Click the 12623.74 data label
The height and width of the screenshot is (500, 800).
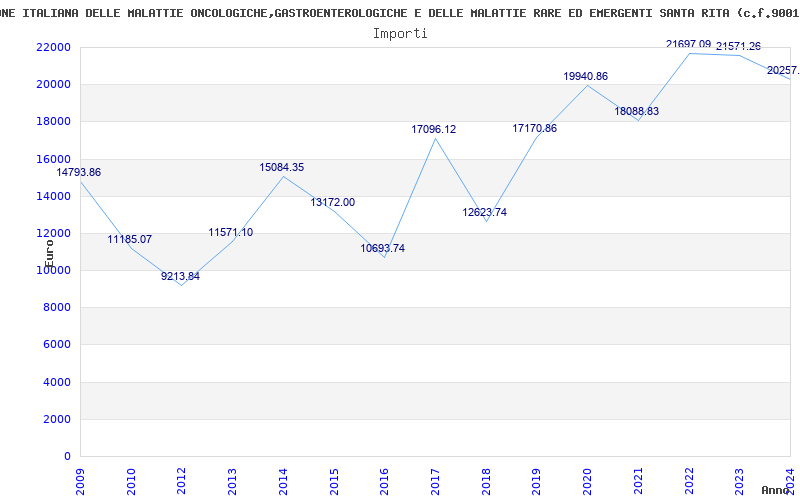click(x=485, y=212)
